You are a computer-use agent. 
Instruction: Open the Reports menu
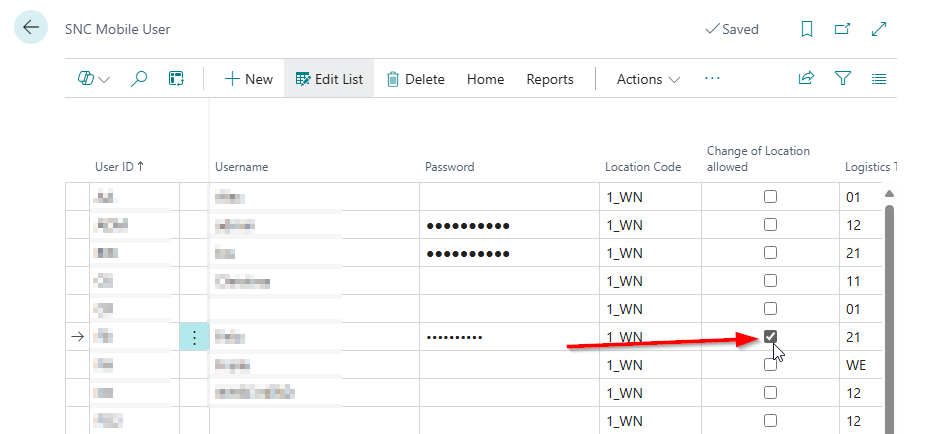pyautogui.click(x=550, y=79)
